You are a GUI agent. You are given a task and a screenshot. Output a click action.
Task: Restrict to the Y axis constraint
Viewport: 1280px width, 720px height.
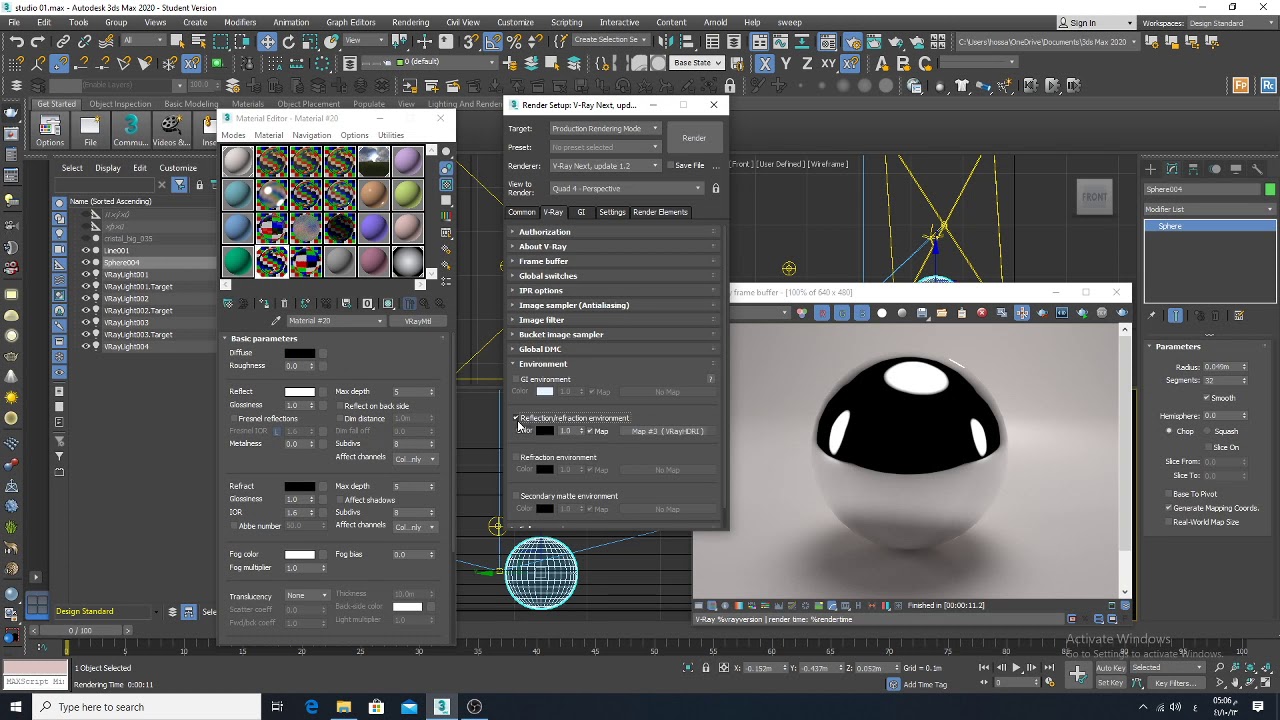pos(786,63)
